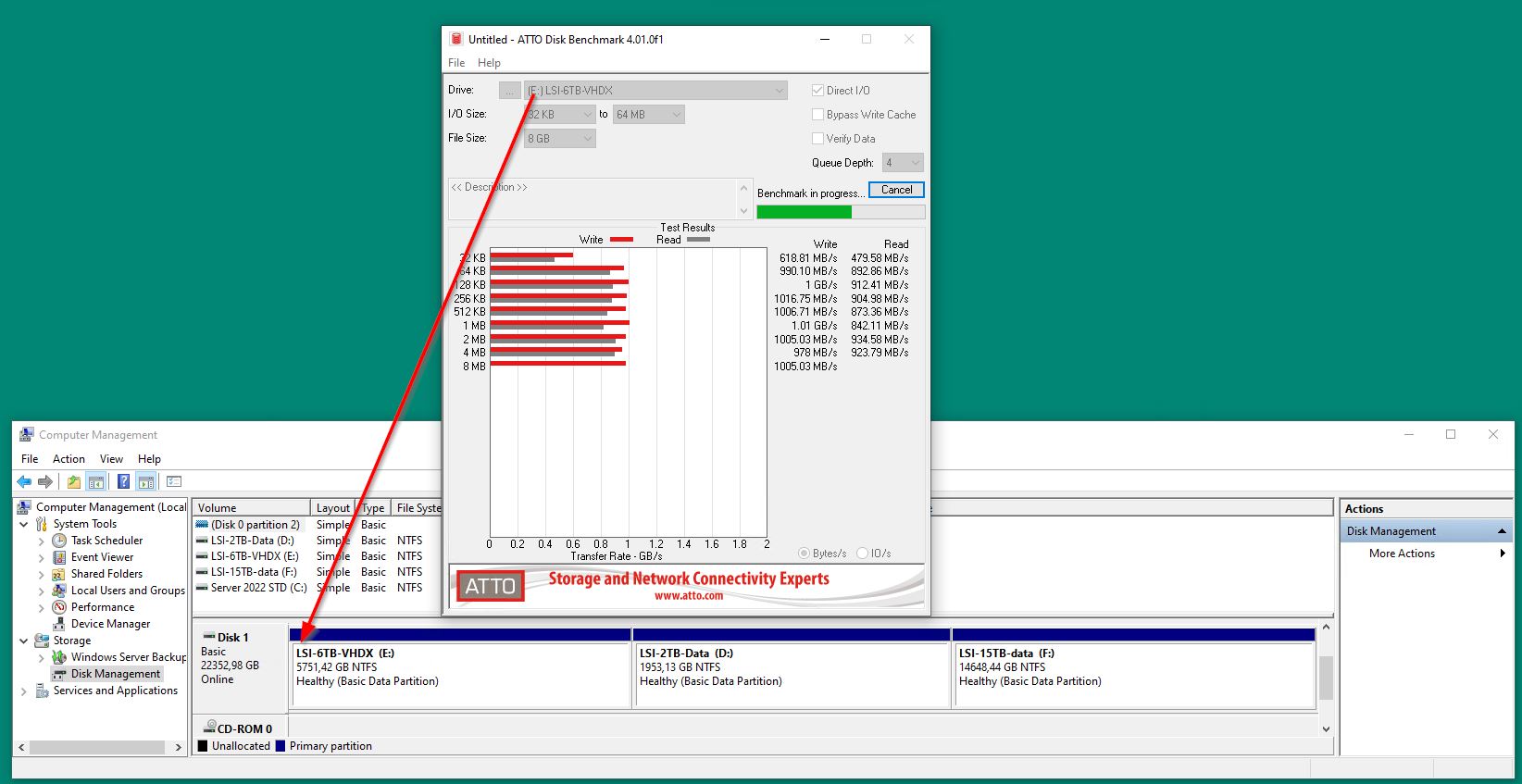Open www.atto.com link in banner
Viewport: 1522px width, 784px height.
point(689,596)
